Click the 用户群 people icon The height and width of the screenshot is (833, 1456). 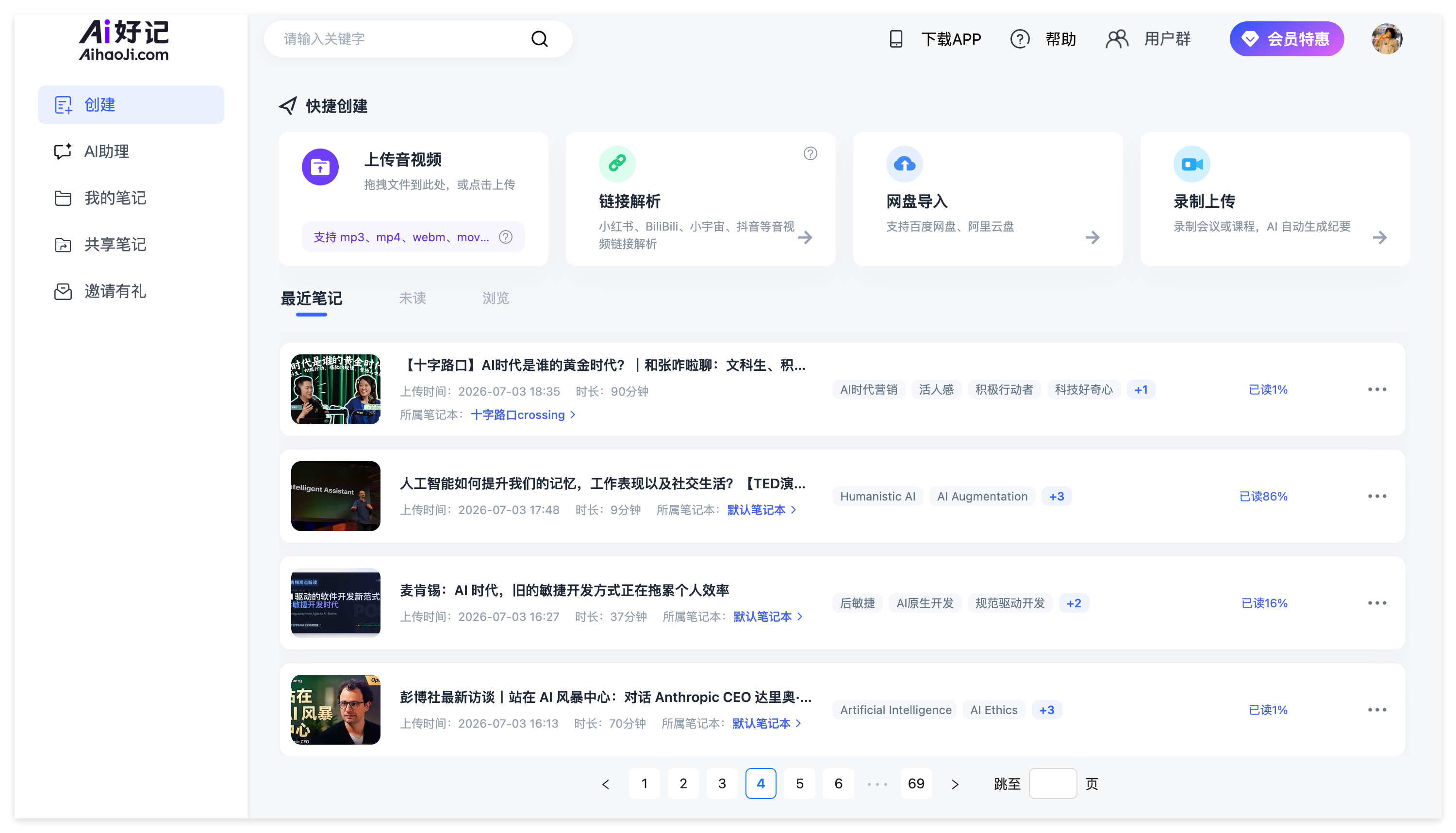[1117, 39]
